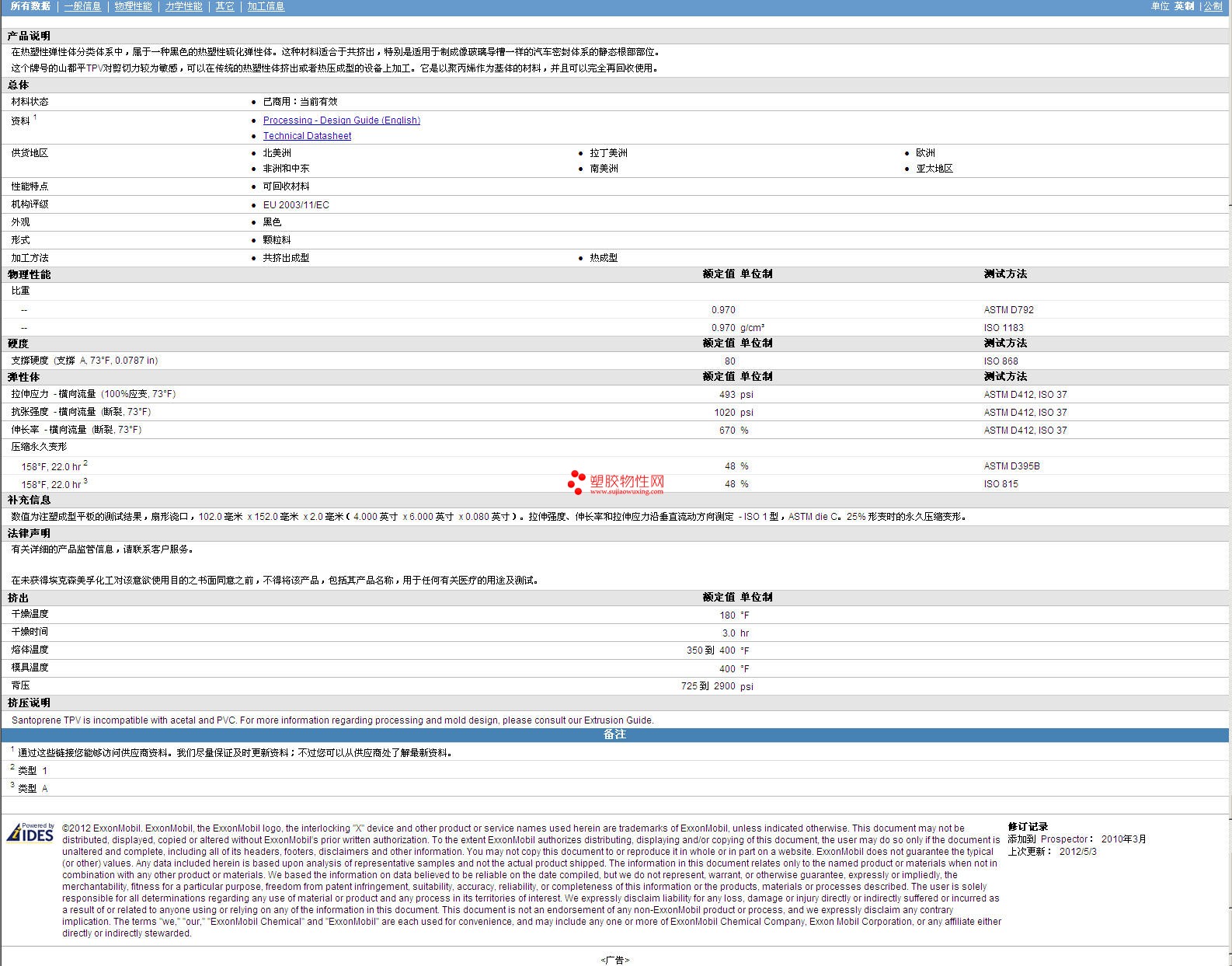Click the 产品说明 section heading
Screen dimensions: 1232x966
tap(29, 37)
